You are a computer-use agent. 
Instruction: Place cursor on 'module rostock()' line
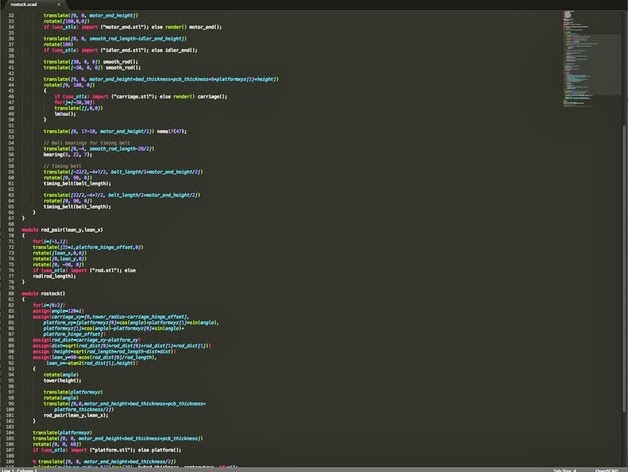coord(43,294)
